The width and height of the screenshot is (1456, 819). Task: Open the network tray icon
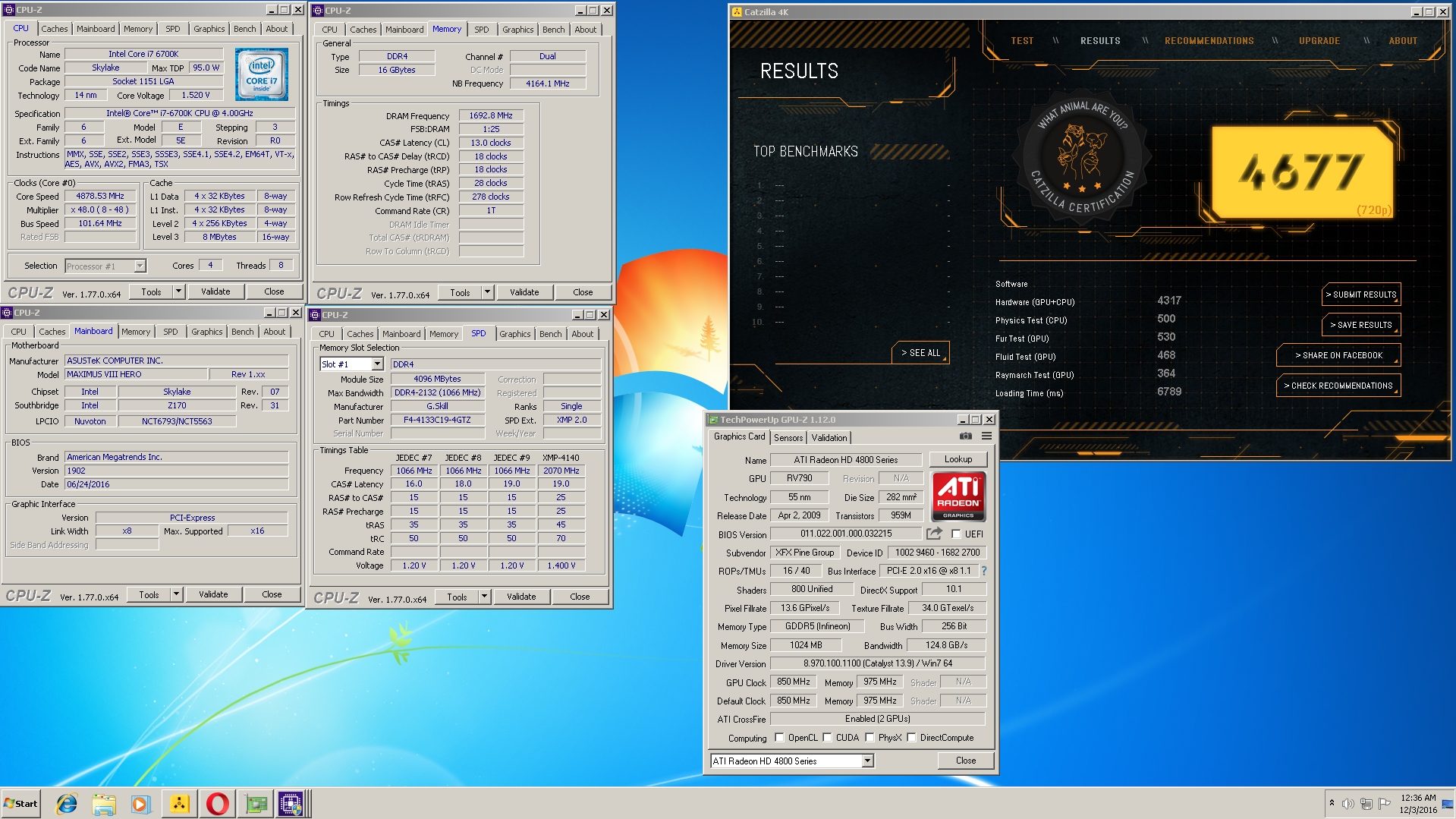pyautogui.click(x=1366, y=804)
